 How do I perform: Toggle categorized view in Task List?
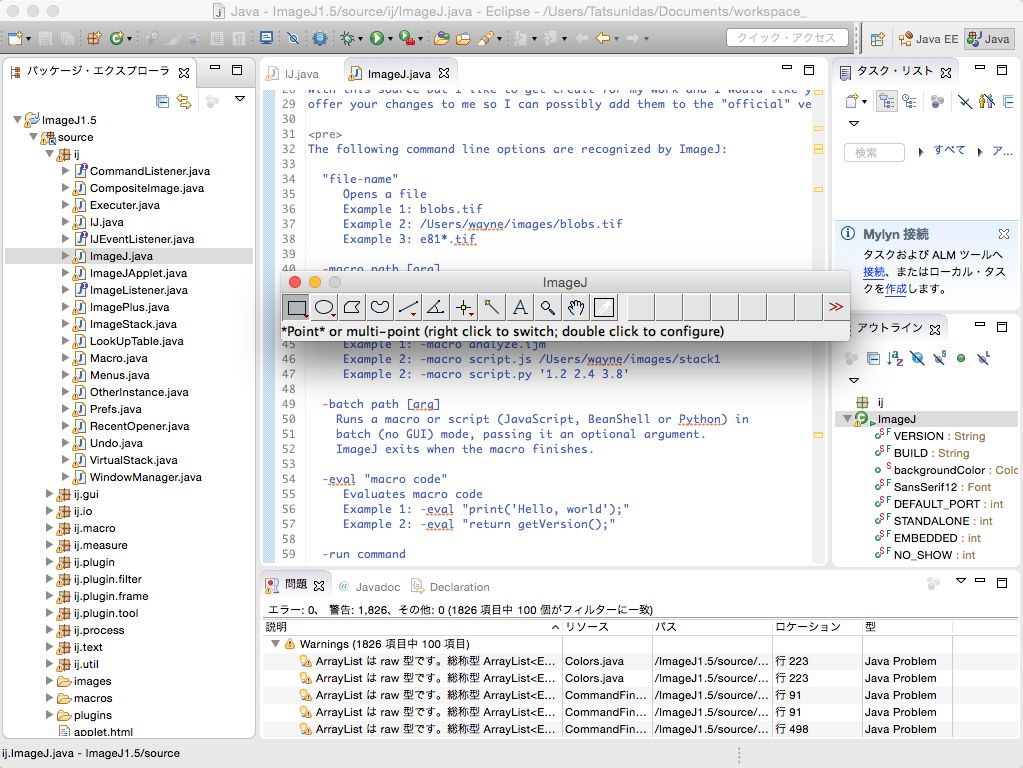tap(886, 101)
